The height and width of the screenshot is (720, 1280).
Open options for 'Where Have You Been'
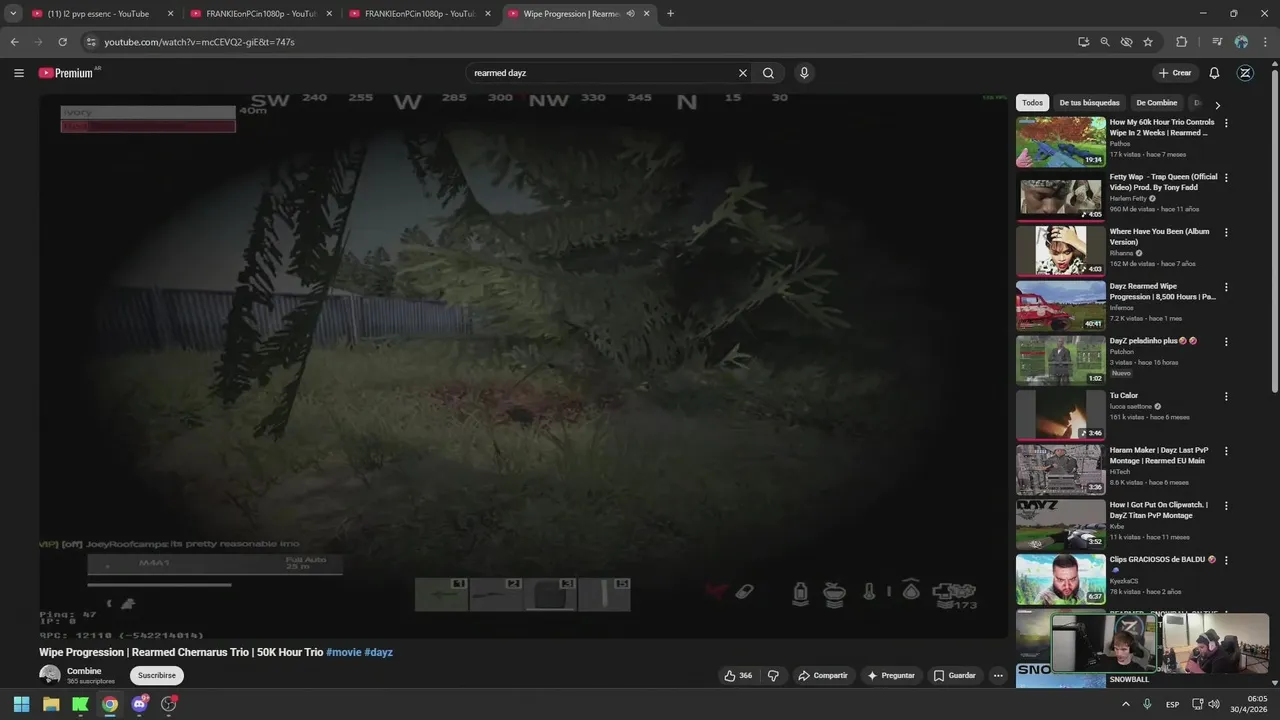pyautogui.click(x=1226, y=232)
